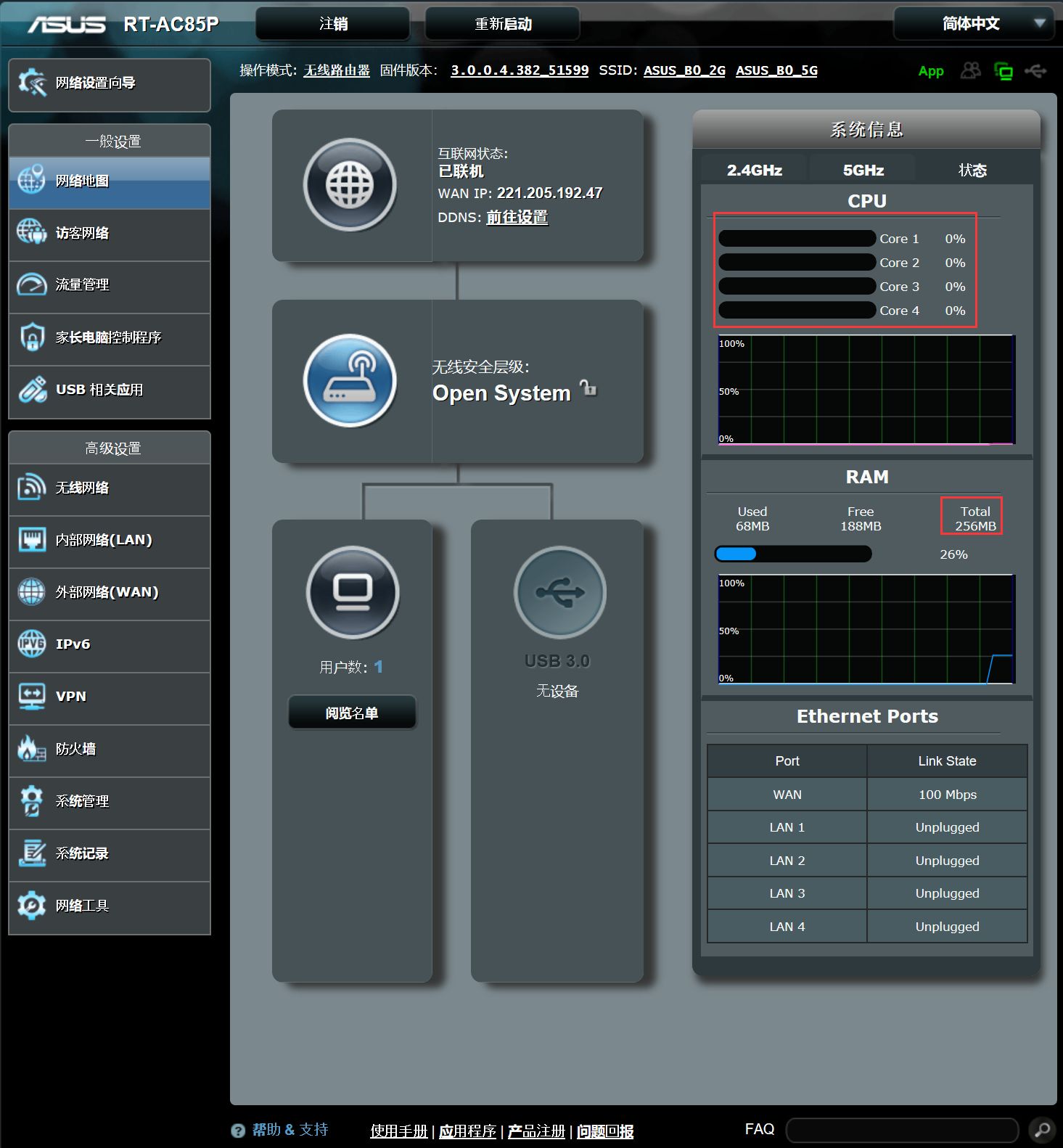
Task: Click the 浏览名单 client list button
Action: (352, 713)
